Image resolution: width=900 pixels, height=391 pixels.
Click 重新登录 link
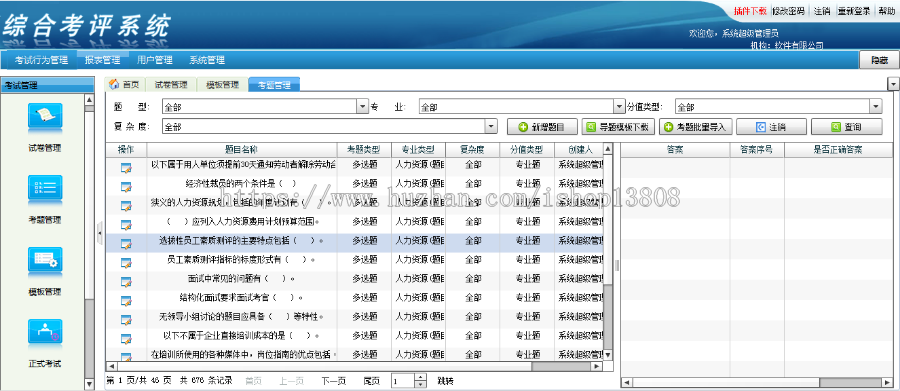[x=854, y=11]
